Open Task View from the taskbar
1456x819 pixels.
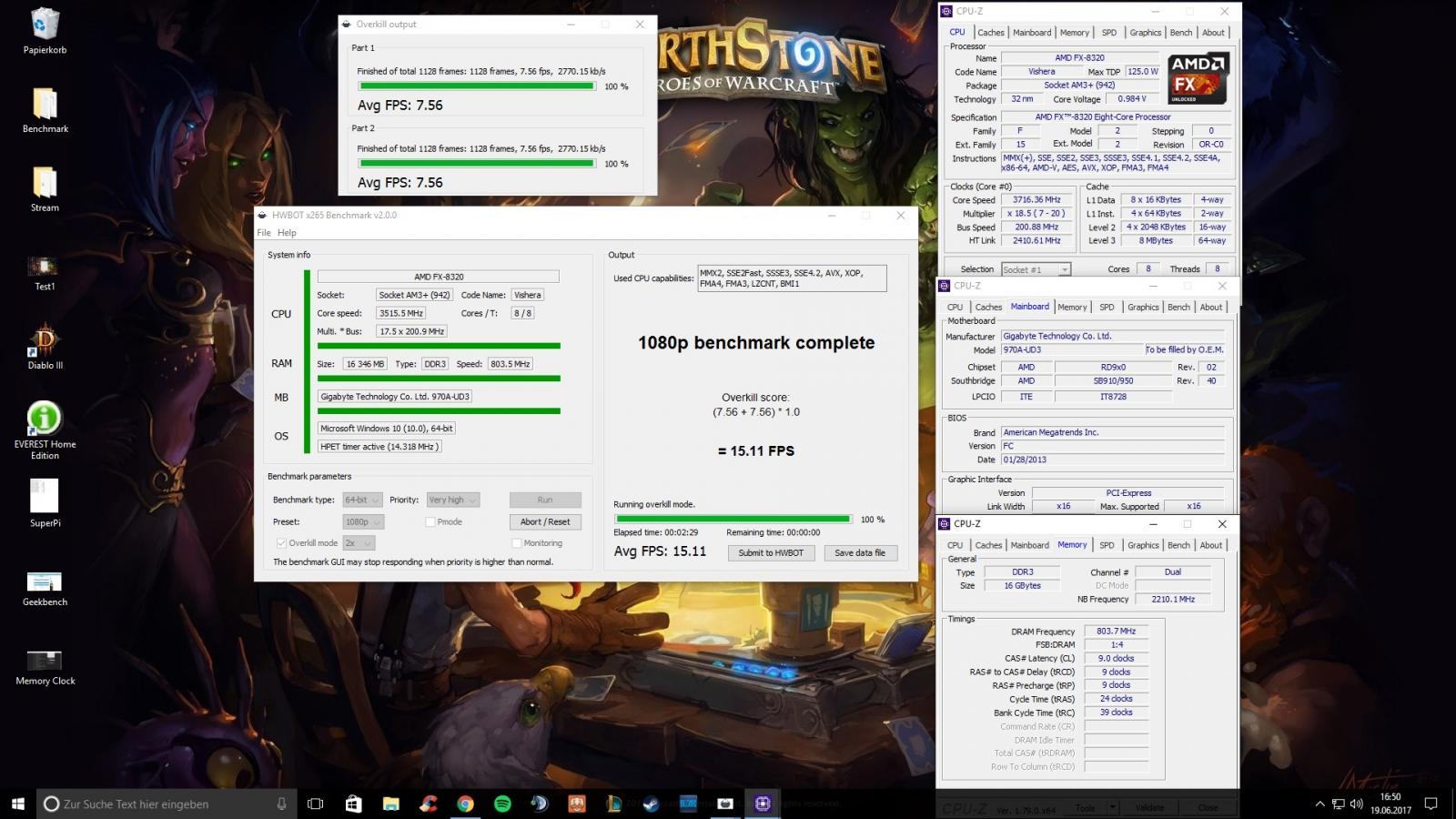[315, 804]
